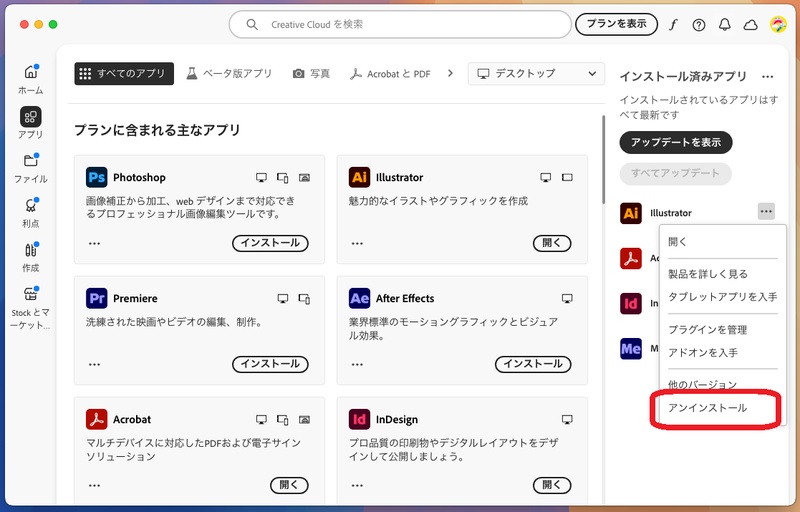The width and height of the screenshot is (800, 512).
Task: Click the After Effects Ae card icon
Action: tap(359, 298)
